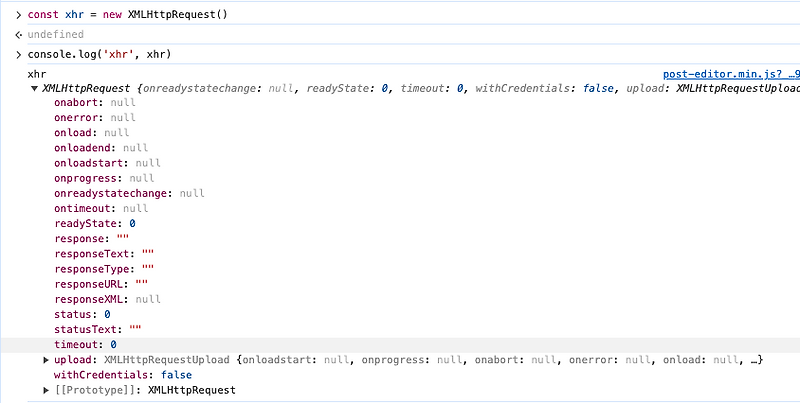
Task: Click the 'const xhr = new XMLHttpRequest()' command
Action: point(128,15)
